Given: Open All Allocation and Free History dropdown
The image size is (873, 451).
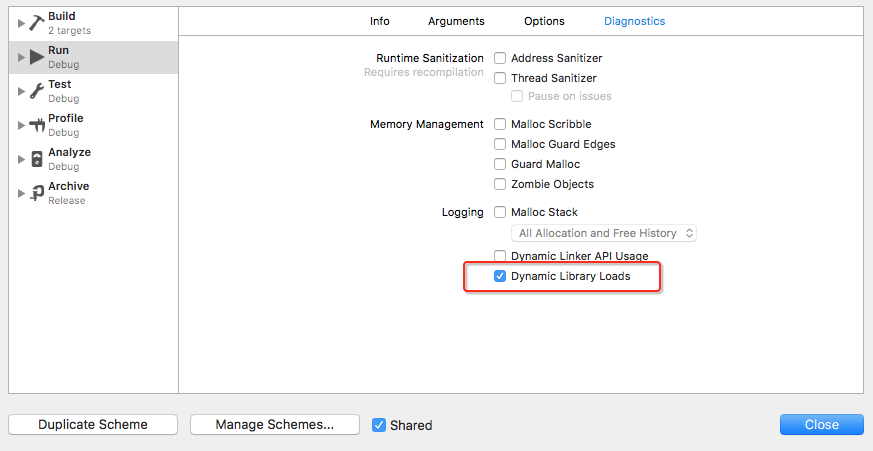Looking at the screenshot, I should [604, 233].
